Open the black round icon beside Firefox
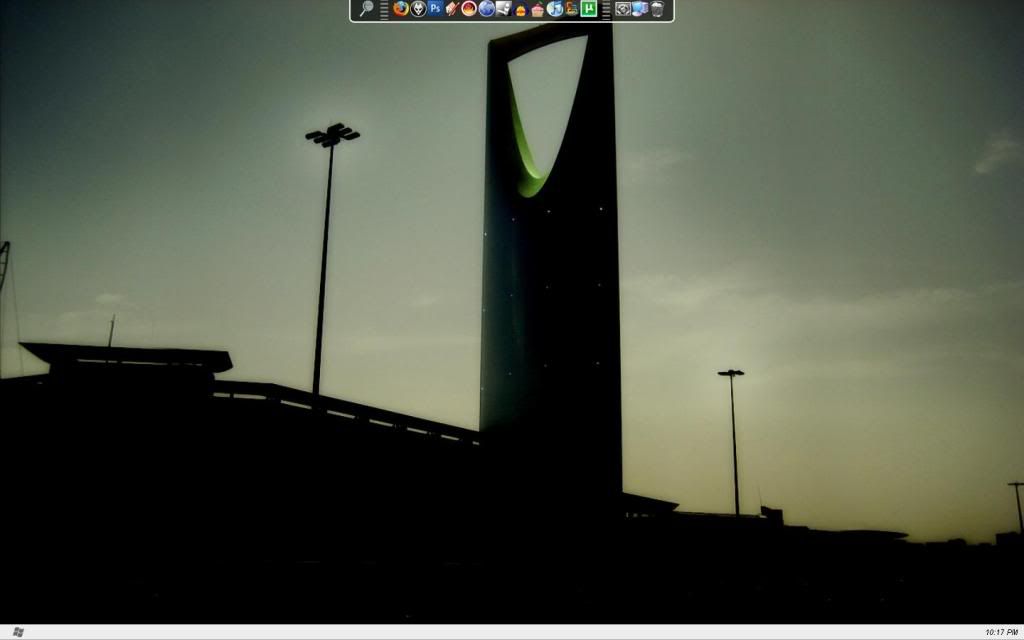The height and width of the screenshot is (640, 1024). pos(419,9)
